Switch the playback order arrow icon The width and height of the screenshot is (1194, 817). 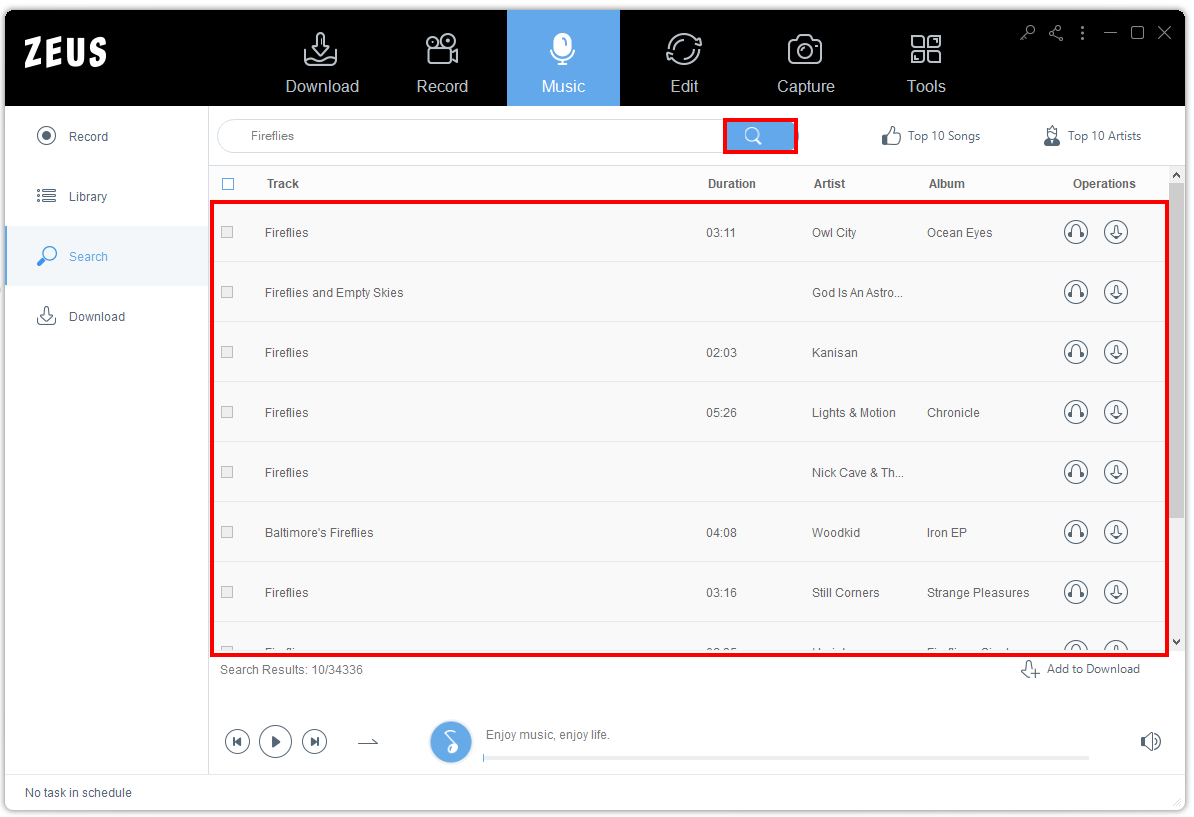pyautogui.click(x=368, y=742)
